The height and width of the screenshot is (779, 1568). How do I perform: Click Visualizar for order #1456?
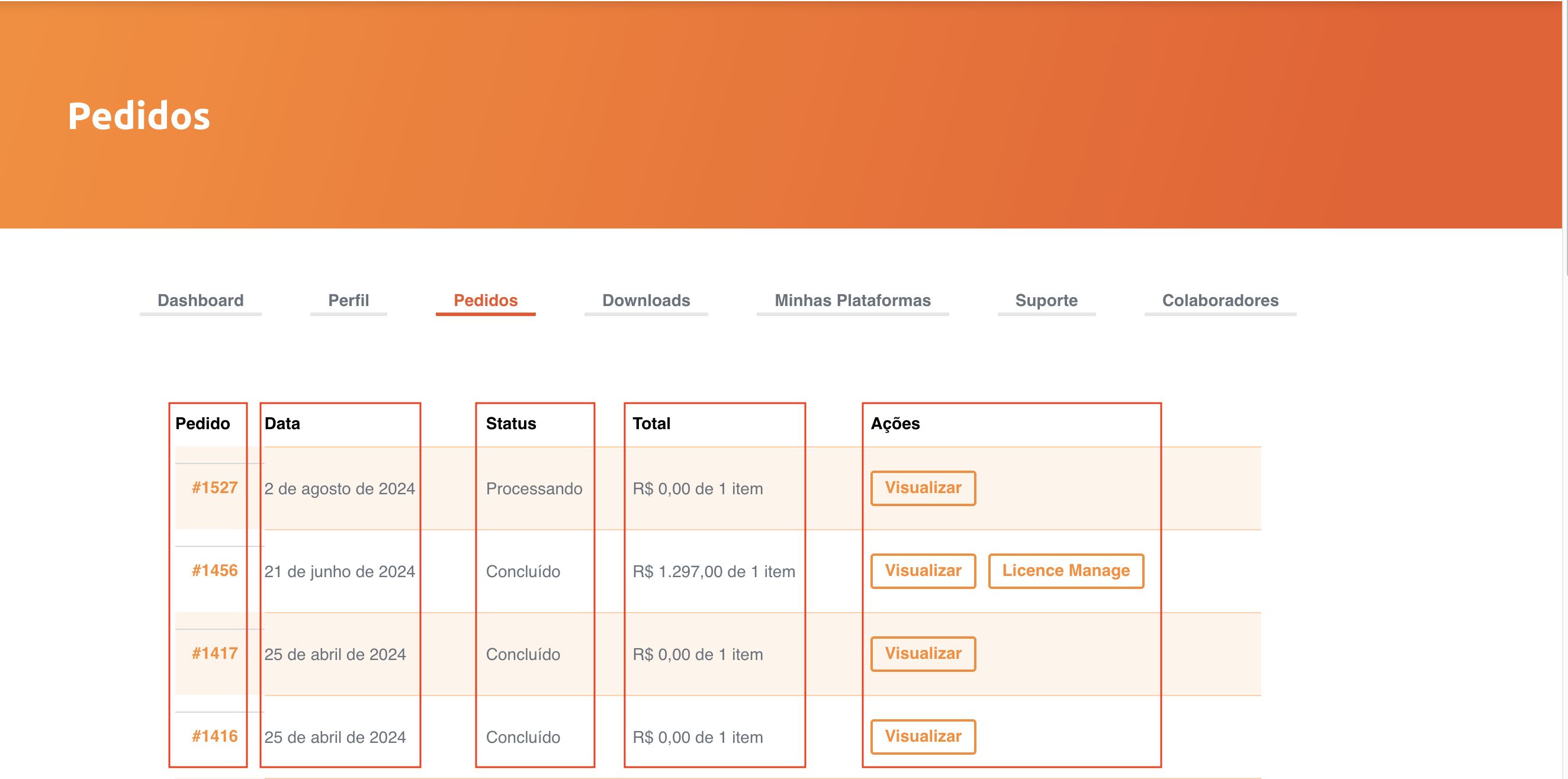click(x=923, y=570)
